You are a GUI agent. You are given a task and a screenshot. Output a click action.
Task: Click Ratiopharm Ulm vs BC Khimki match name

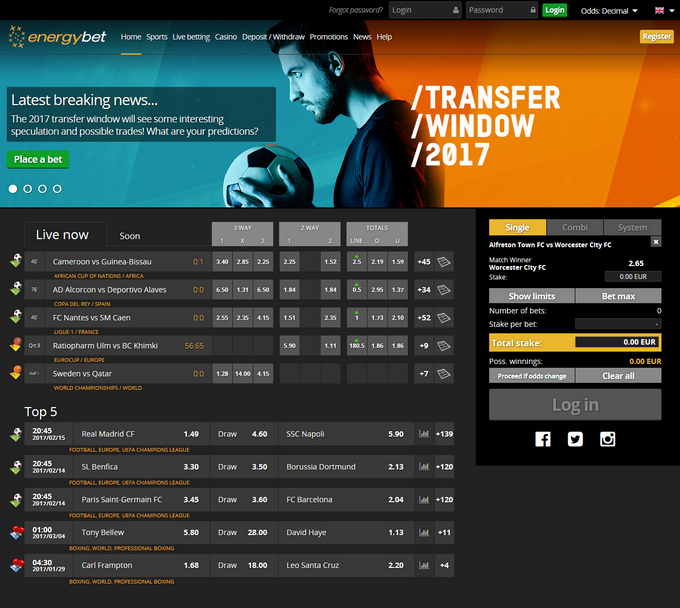pos(105,346)
